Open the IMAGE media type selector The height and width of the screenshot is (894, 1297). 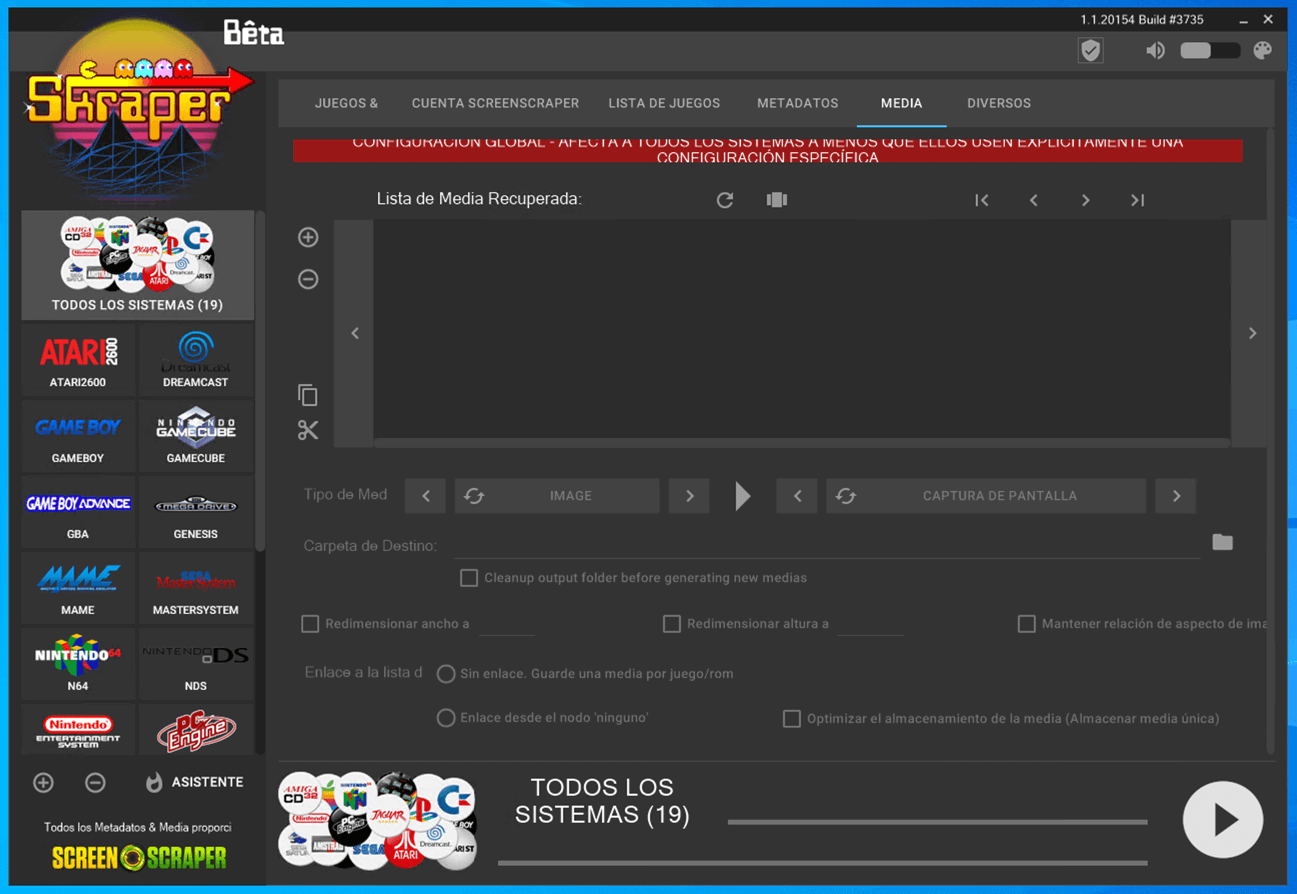coord(557,496)
